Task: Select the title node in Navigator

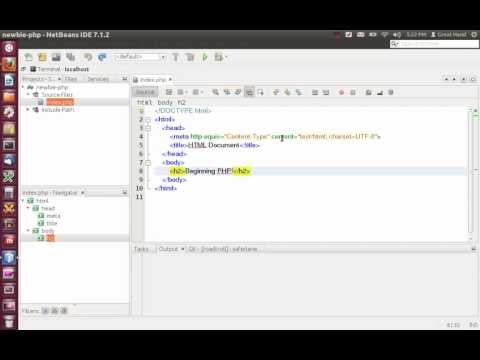Action: 52,223
